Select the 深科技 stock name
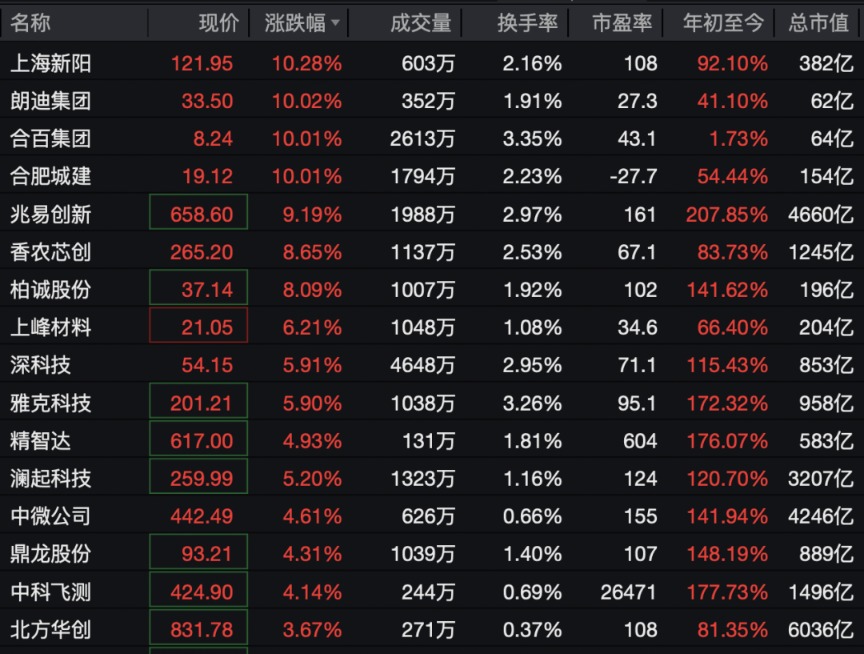 tap(41, 365)
